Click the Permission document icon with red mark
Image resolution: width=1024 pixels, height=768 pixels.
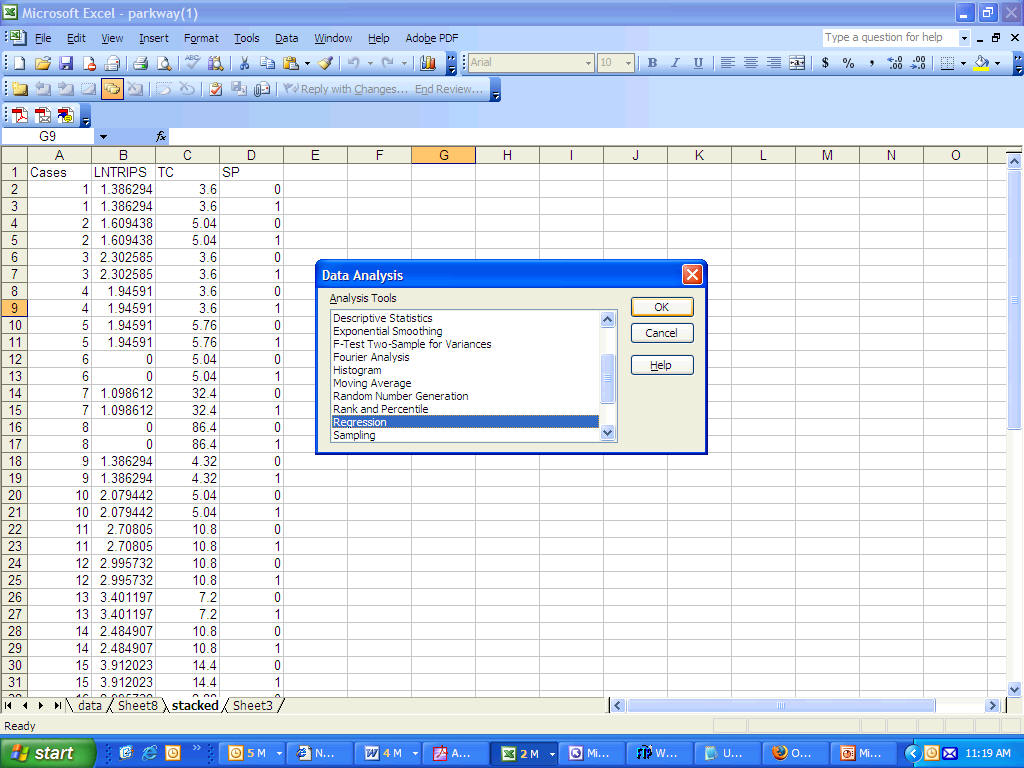89,63
